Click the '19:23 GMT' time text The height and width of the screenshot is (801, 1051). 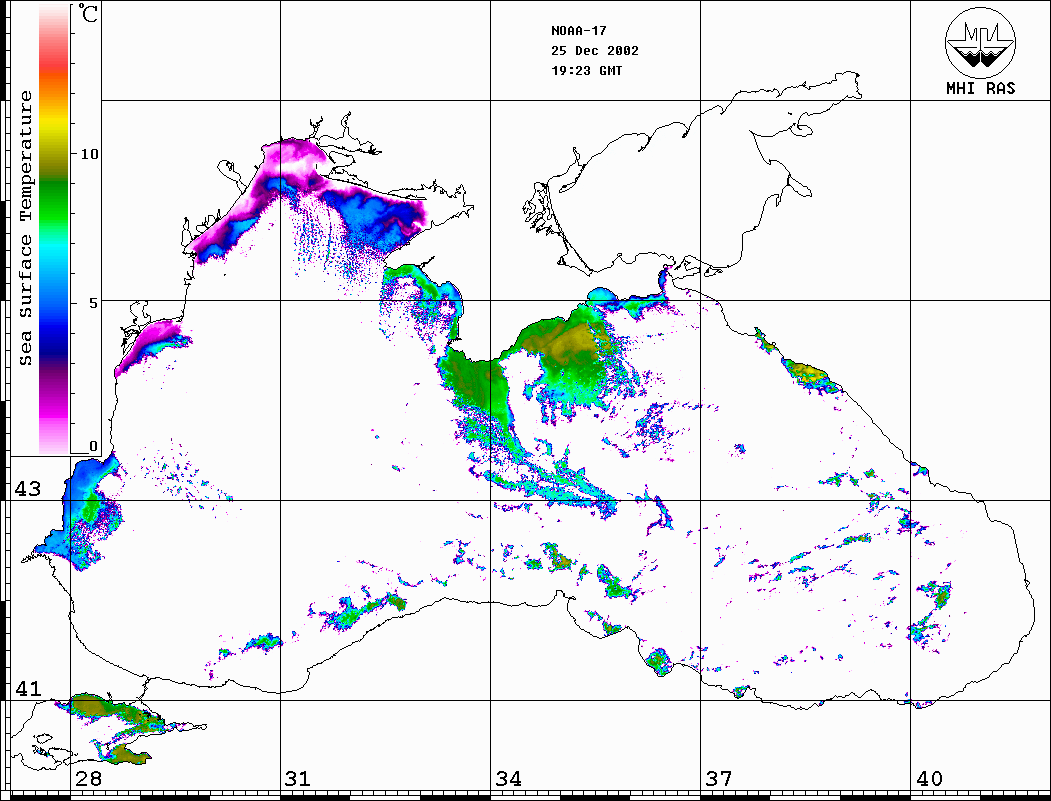click(586, 70)
